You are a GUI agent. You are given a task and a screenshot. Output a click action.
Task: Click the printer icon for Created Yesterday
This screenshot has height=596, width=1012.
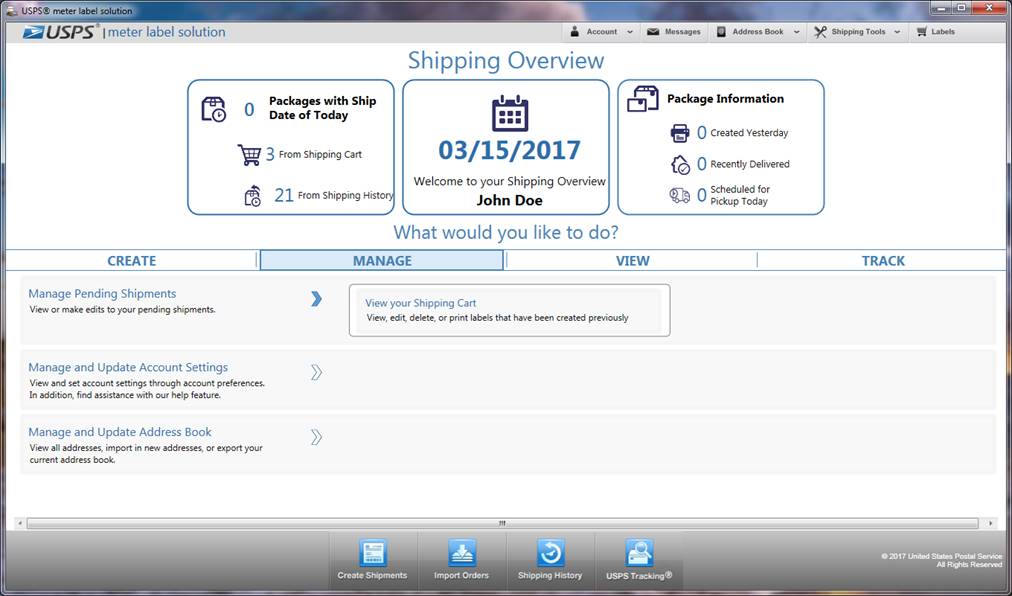pyautogui.click(x=680, y=133)
